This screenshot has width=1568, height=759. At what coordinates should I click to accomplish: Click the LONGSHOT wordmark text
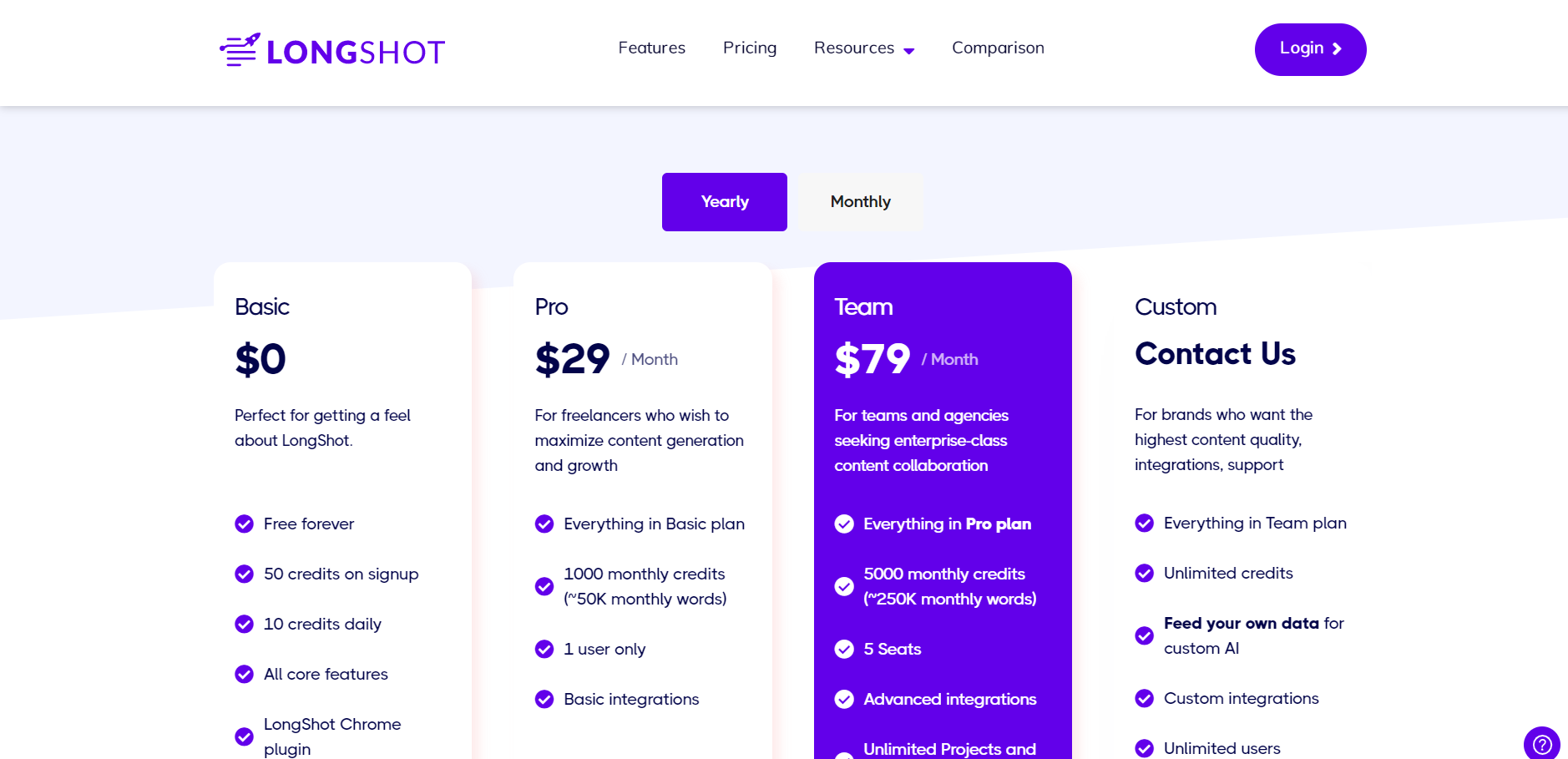(356, 53)
